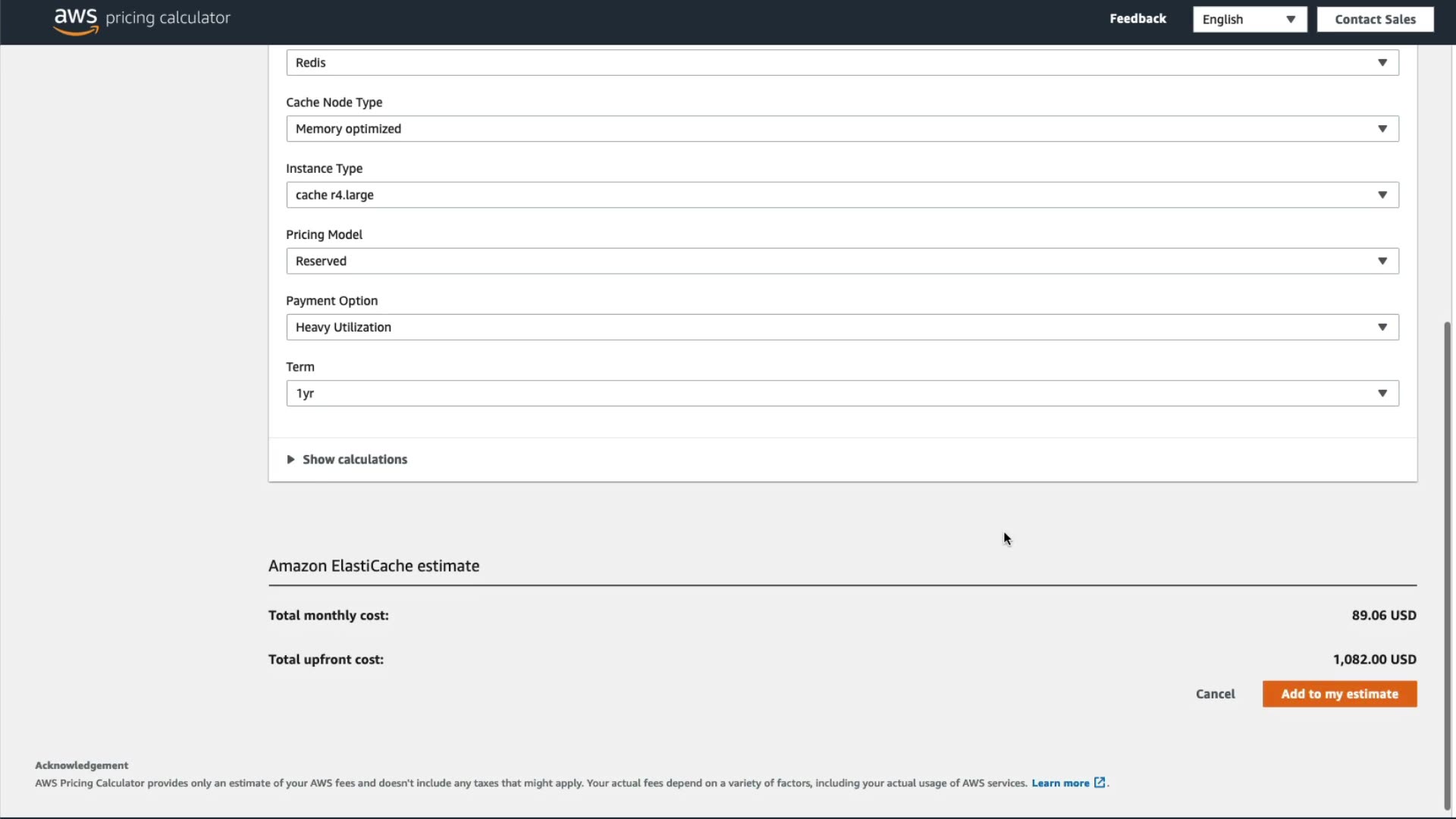Click the Feedback menu item
Screen dimensions: 1456x819
pos(1137,19)
